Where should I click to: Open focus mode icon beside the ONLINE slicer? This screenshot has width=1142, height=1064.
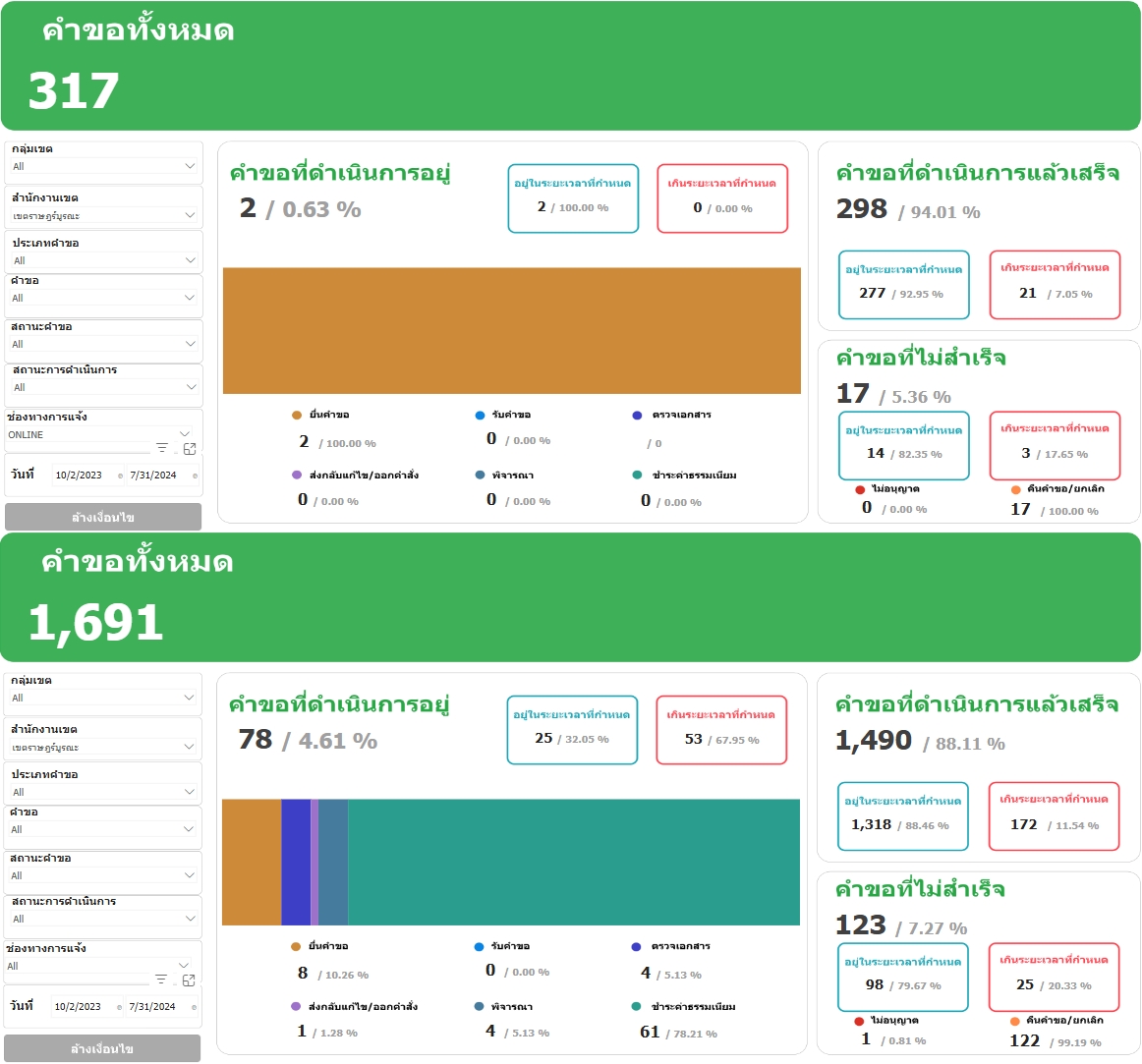(x=190, y=448)
